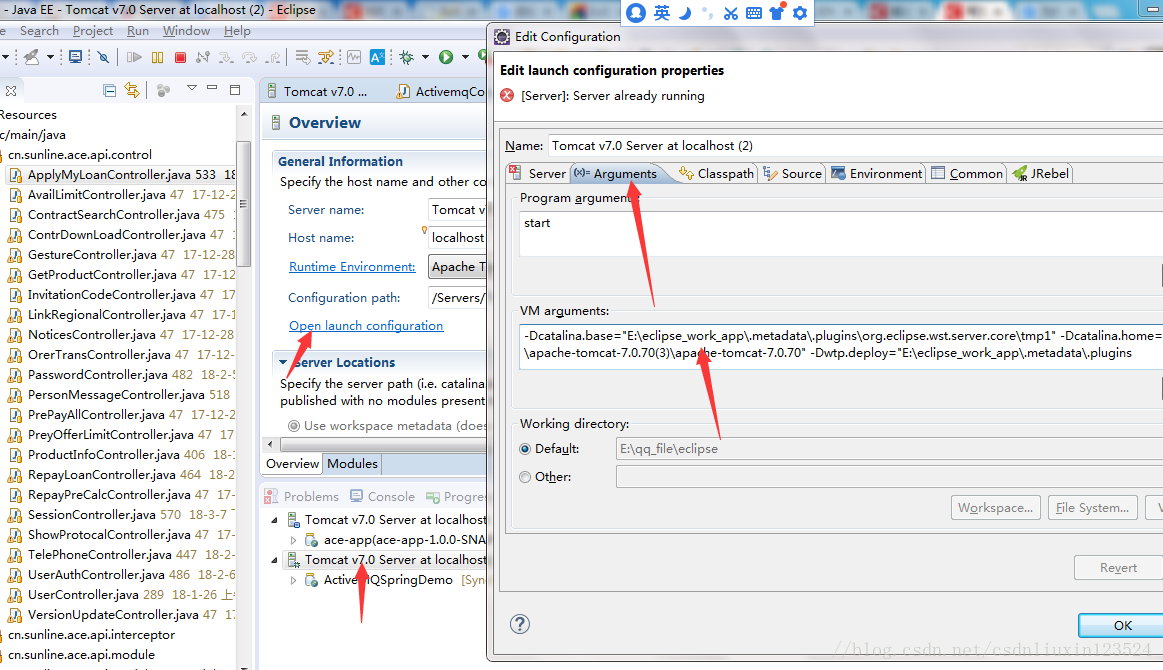Open the Problems view tab
Viewport: 1163px width, 670px height.
click(x=301, y=496)
